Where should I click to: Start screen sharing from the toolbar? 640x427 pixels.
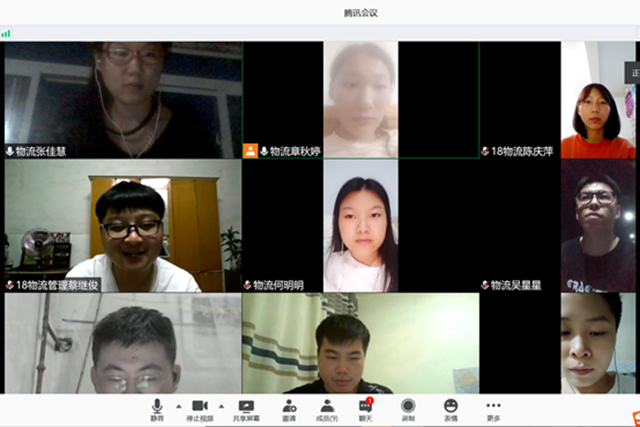coord(245,408)
